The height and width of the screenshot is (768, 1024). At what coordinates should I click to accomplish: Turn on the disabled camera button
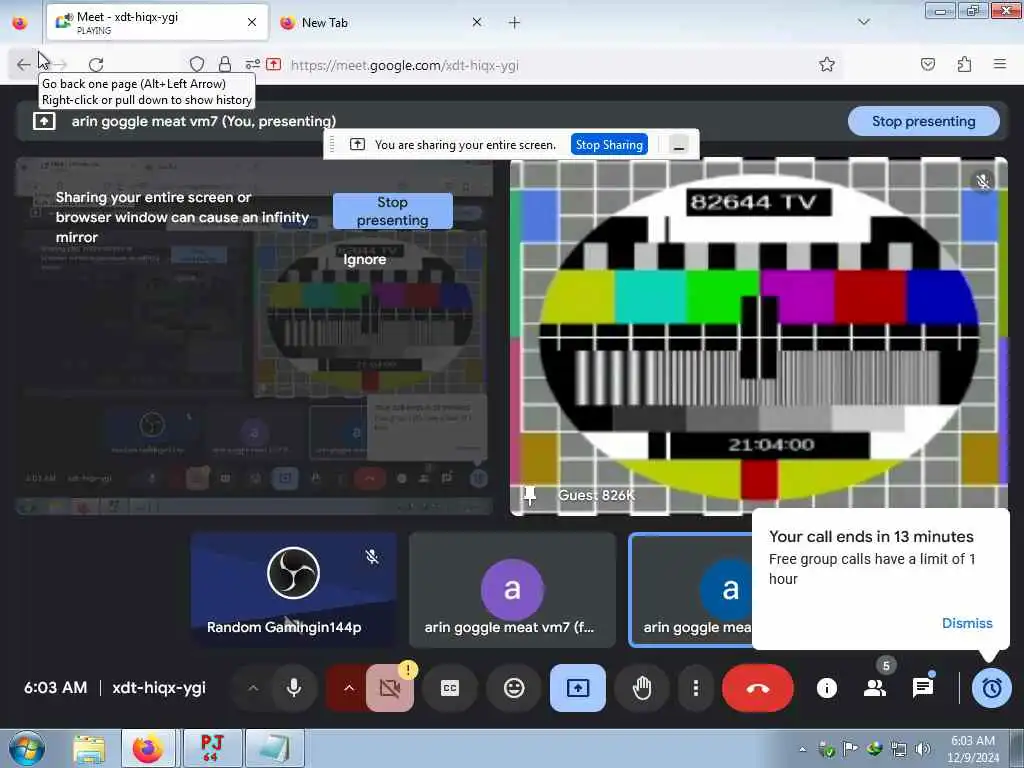pyautogui.click(x=389, y=688)
